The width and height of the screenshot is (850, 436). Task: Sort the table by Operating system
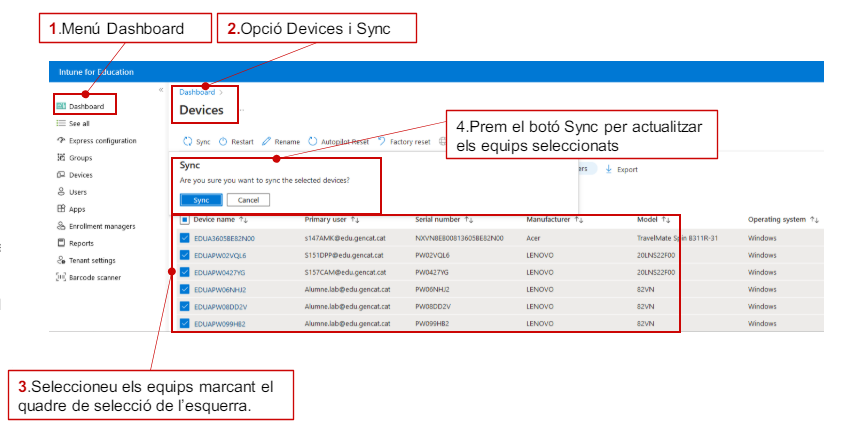pos(815,219)
